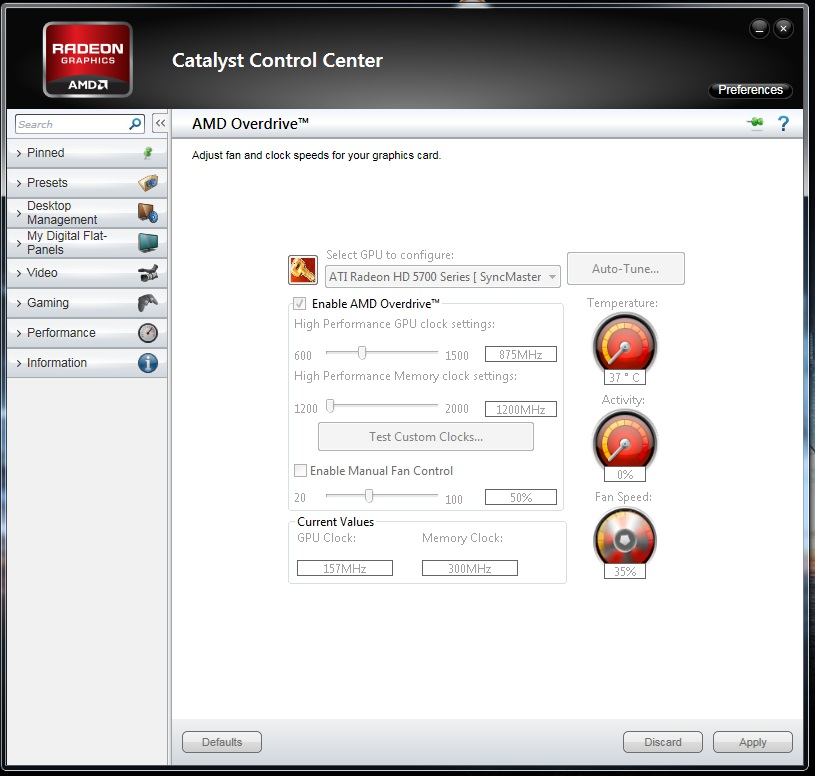
Task: Expand the Pinned section
Action: click(x=87, y=153)
